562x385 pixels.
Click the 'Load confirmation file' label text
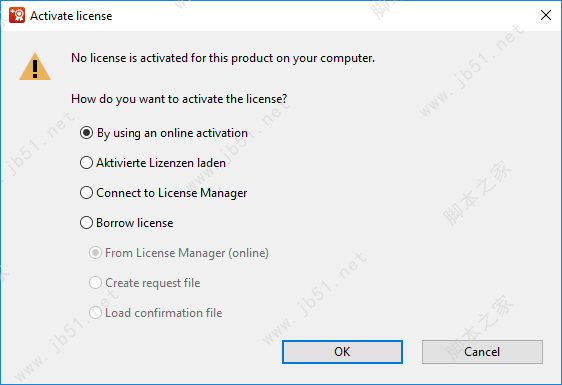[x=164, y=313]
